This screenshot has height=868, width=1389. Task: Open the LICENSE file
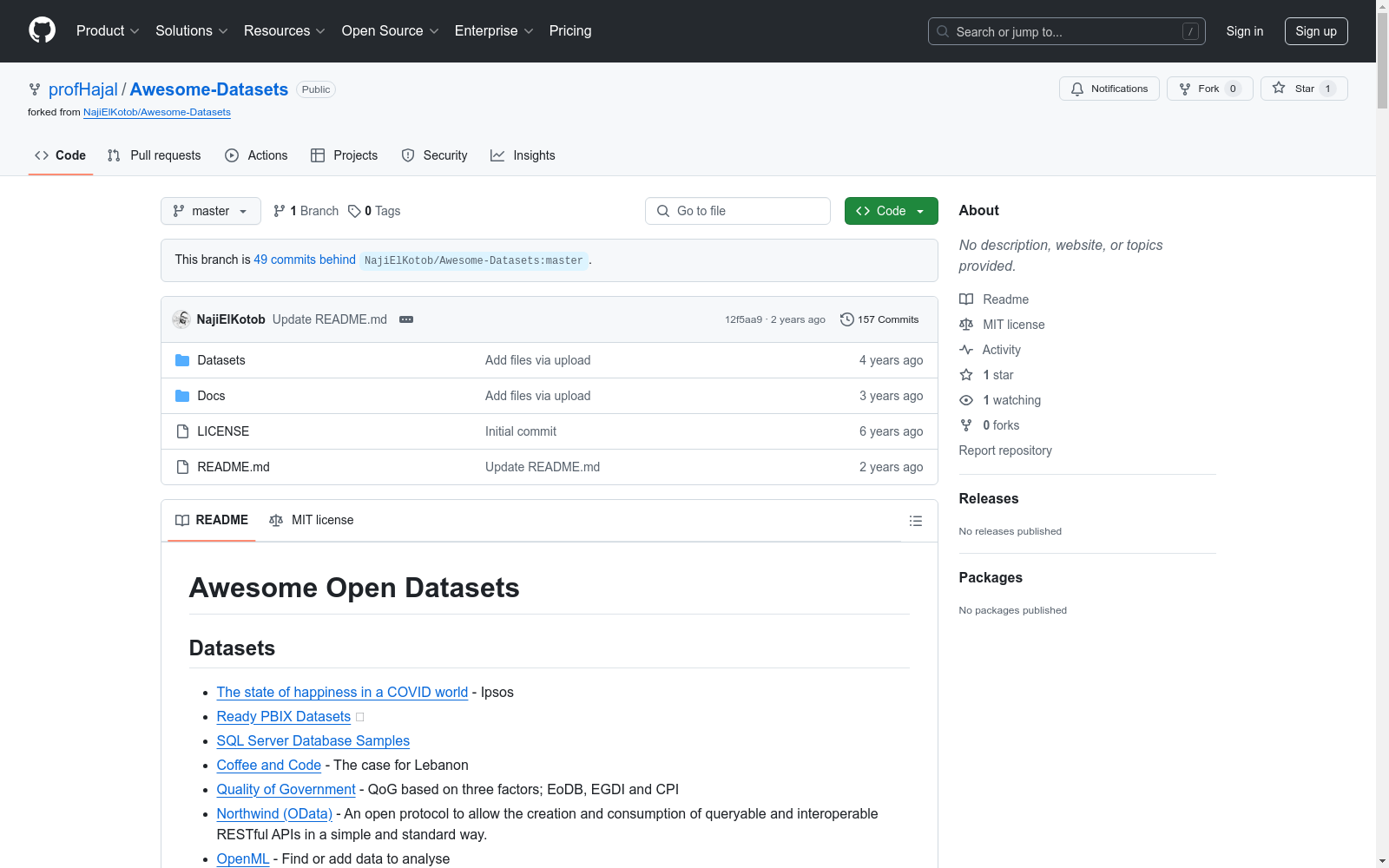(223, 431)
